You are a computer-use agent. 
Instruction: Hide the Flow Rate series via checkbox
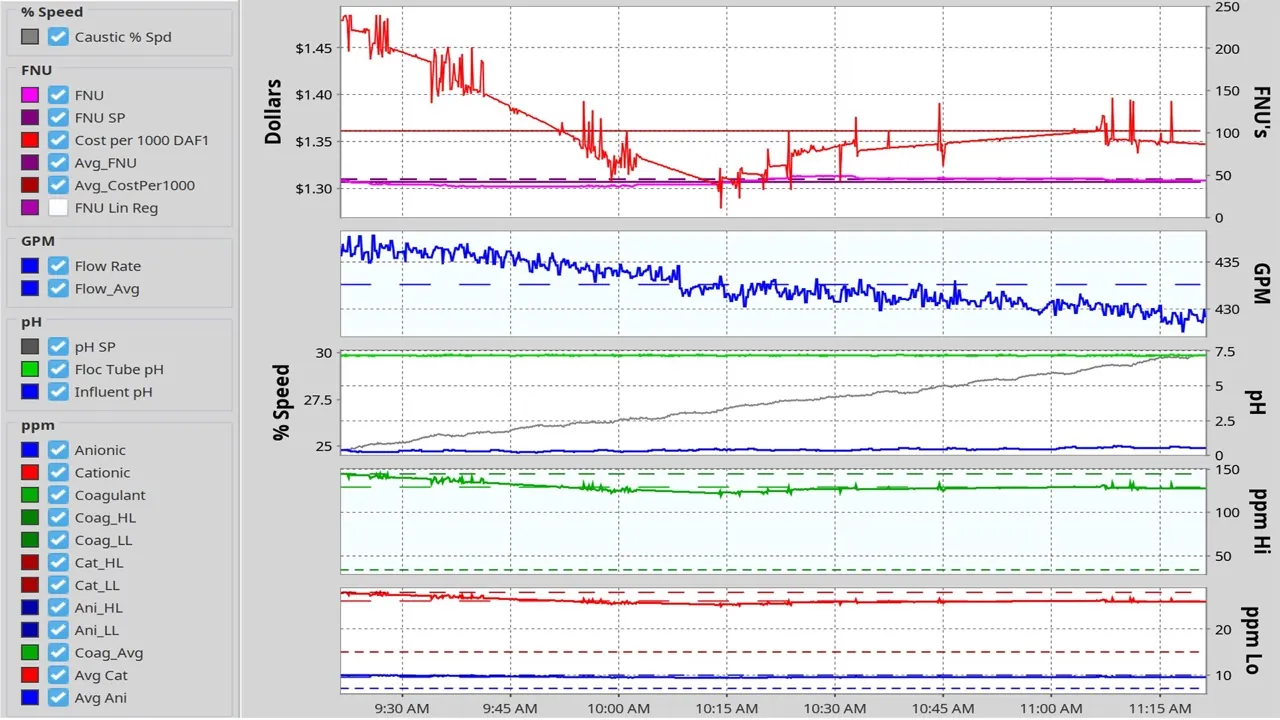coord(59,266)
